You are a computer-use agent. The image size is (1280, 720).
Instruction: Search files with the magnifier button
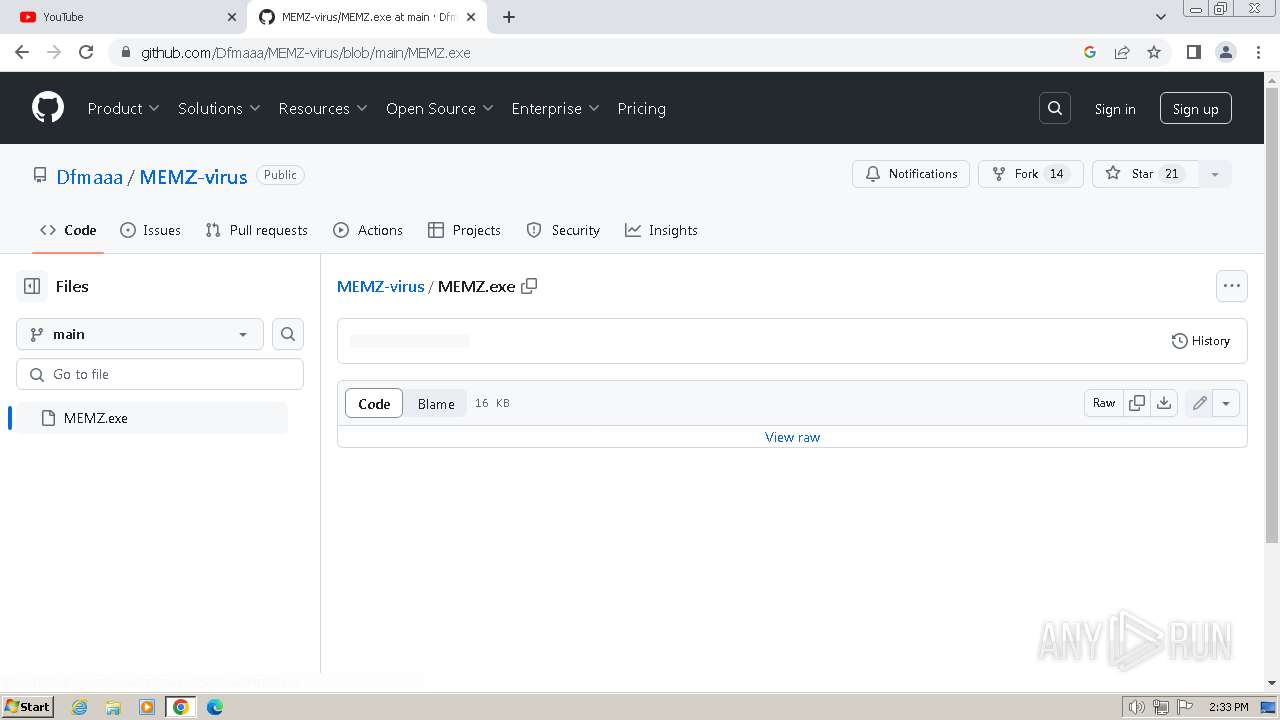(x=288, y=334)
